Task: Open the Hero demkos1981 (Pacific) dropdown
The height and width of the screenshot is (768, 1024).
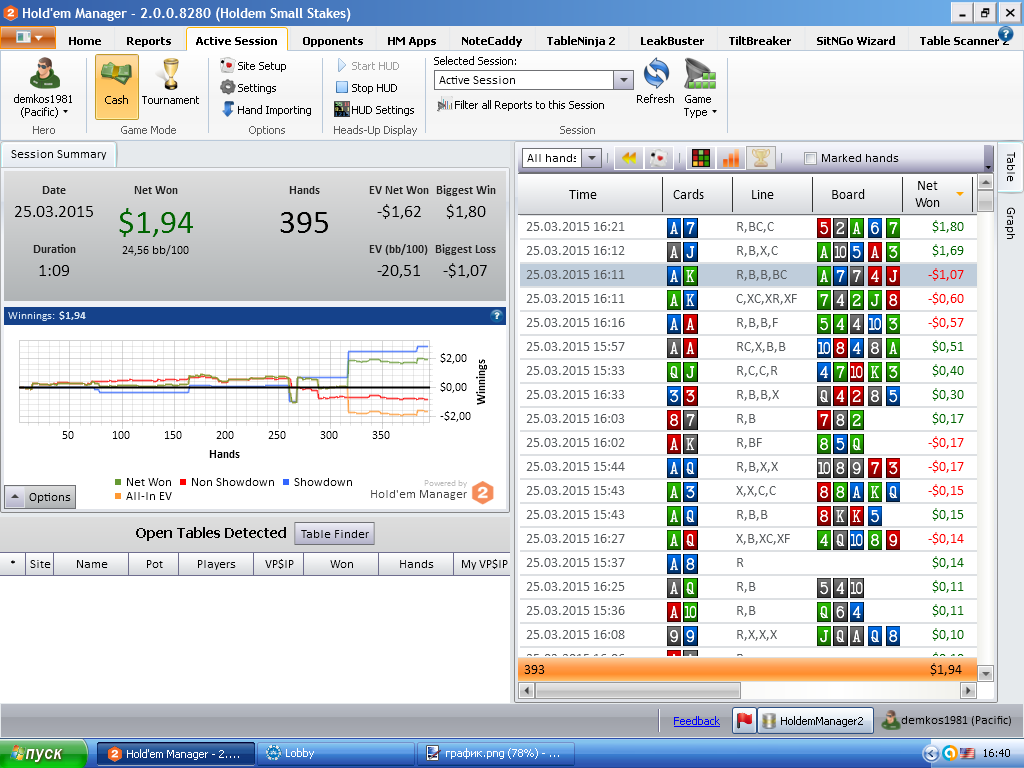Action: pos(43,106)
